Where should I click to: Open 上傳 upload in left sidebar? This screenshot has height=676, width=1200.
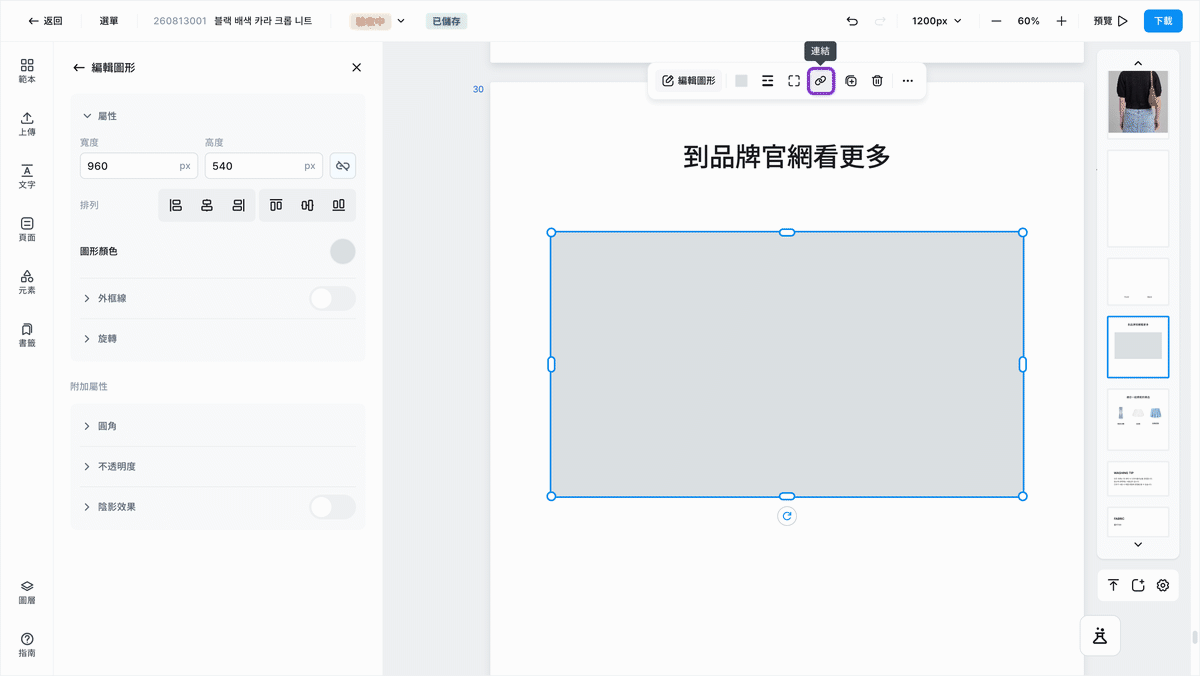pyautogui.click(x=27, y=123)
